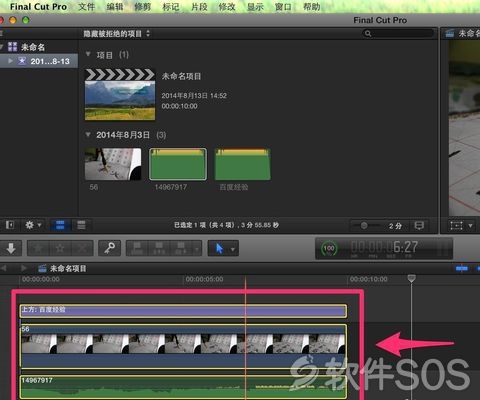The image size is (480, 400).
Task: Adjust the clip duration zoom slider
Action: pyautogui.click(x=364, y=226)
